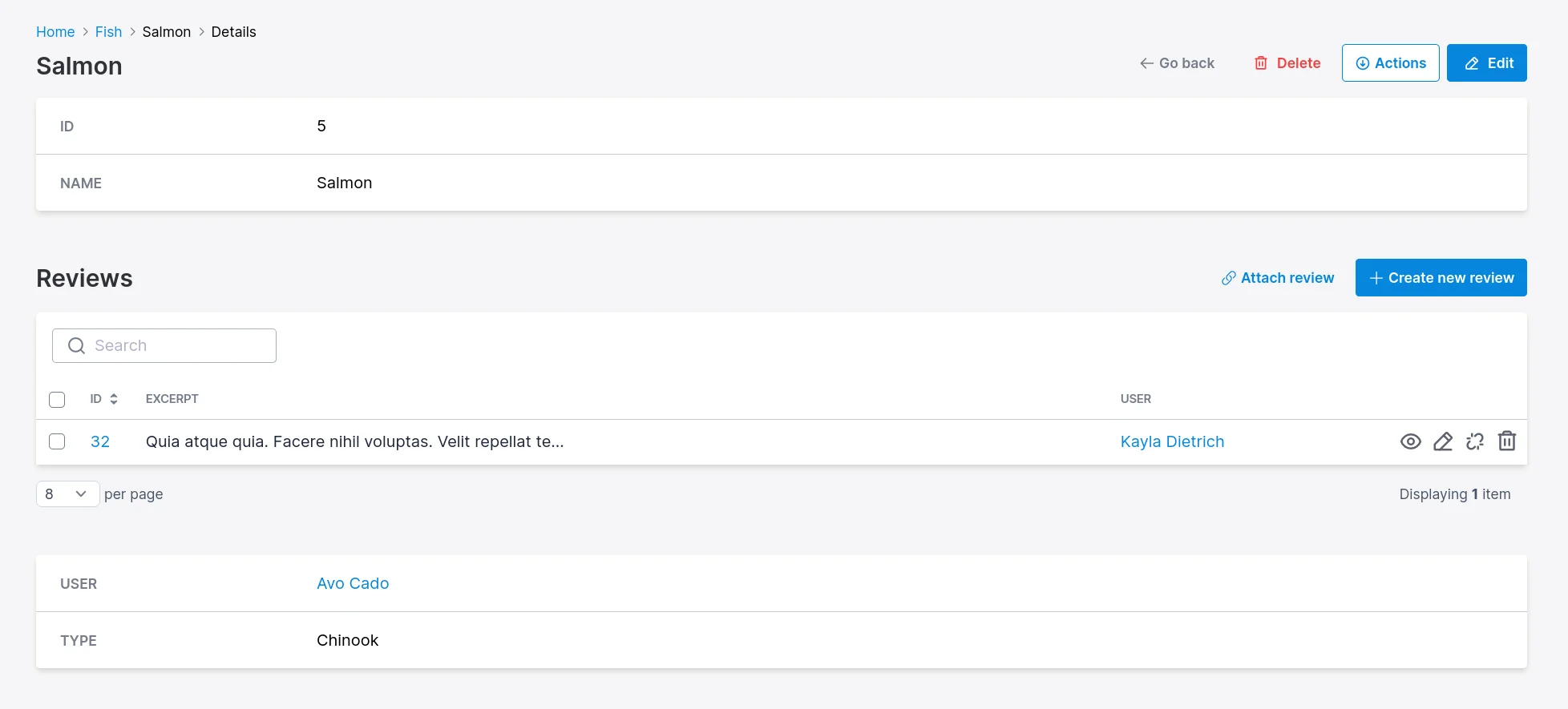1568x709 pixels.
Task: Click the USER column header
Action: [1135, 399]
